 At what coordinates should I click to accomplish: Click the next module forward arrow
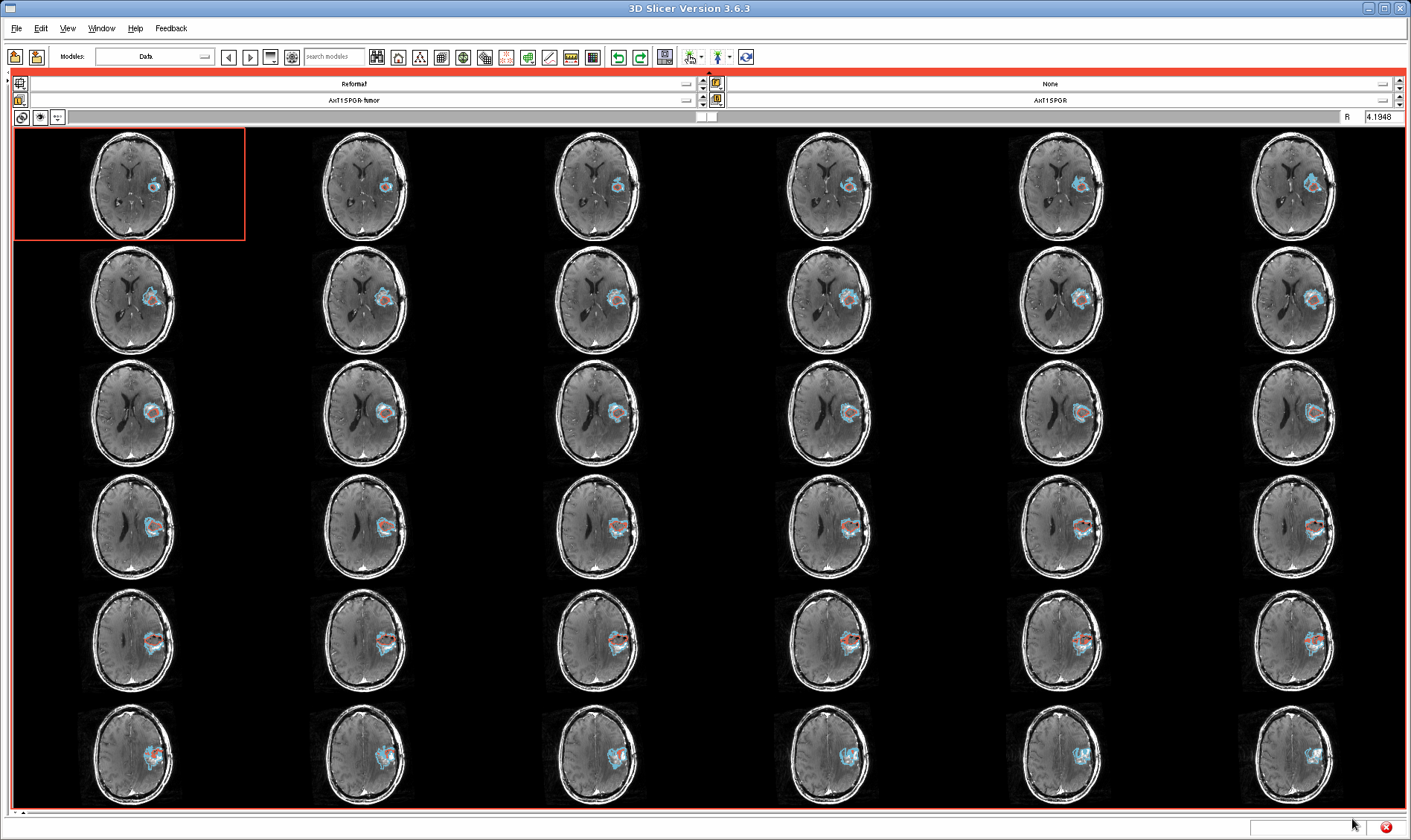click(x=250, y=57)
